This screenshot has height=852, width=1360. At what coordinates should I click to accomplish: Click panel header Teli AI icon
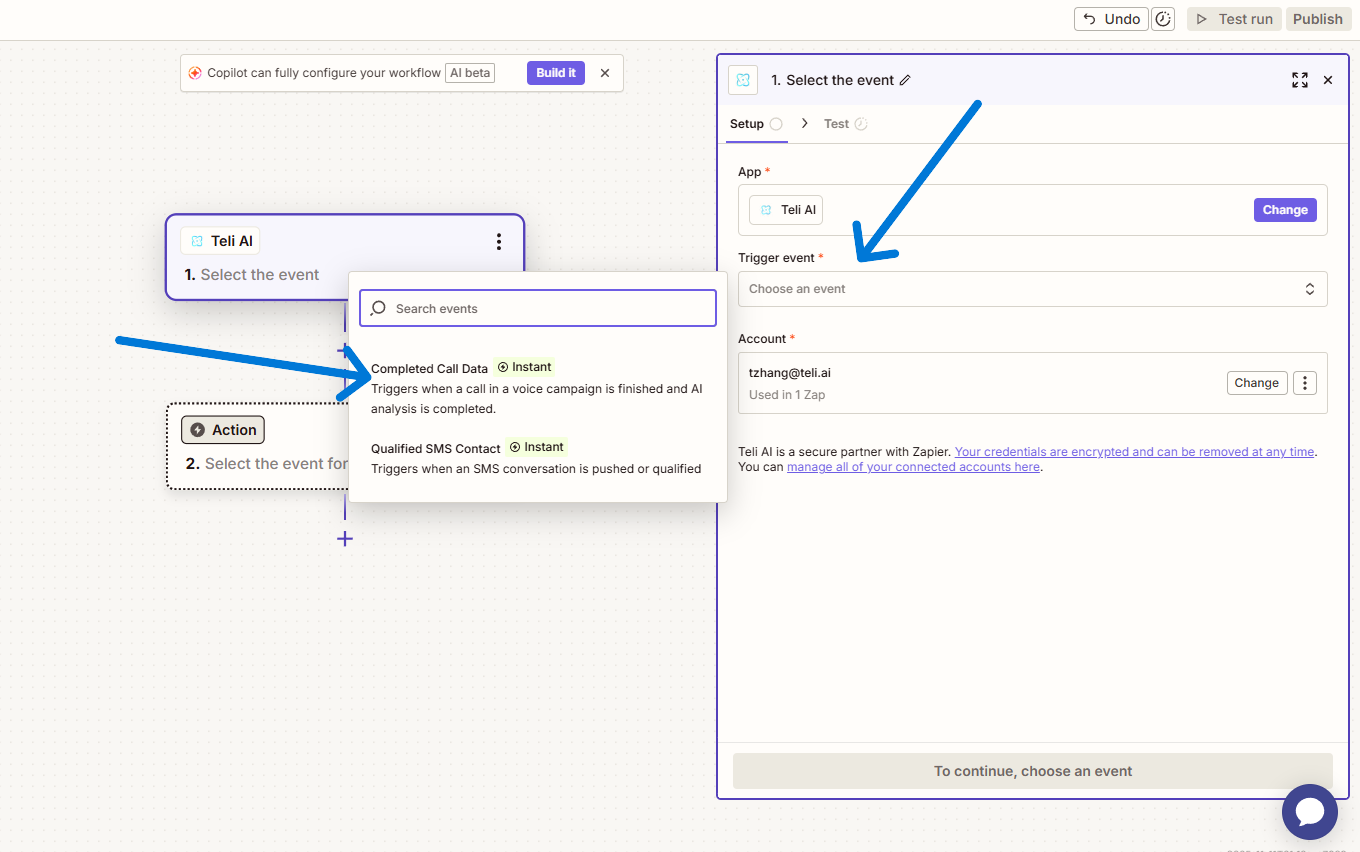(743, 80)
